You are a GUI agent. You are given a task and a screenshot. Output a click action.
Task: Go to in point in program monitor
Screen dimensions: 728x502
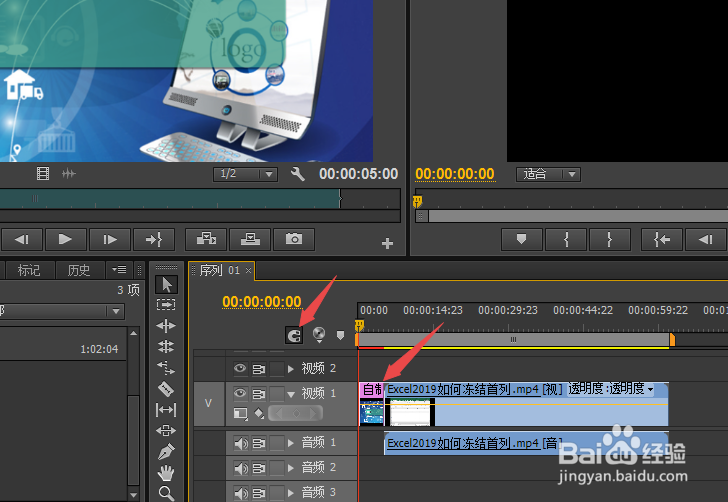click(662, 239)
